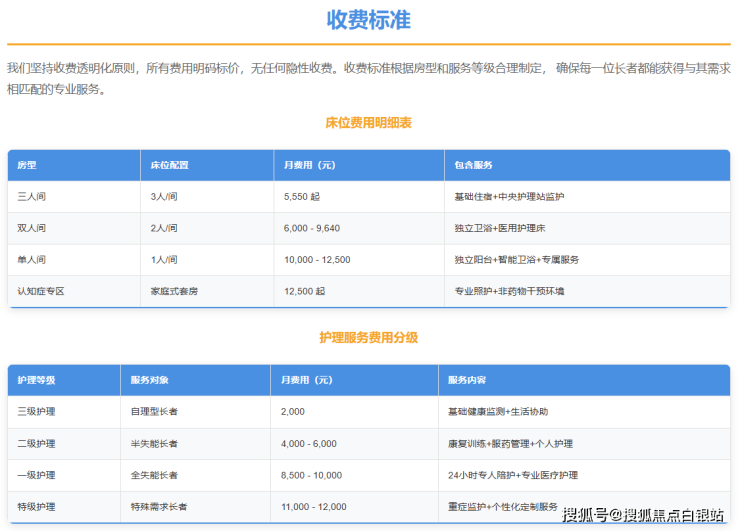This screenshot has width=740, height=531.
Task: Click the 半失能长者 cell
Action: 154,443
